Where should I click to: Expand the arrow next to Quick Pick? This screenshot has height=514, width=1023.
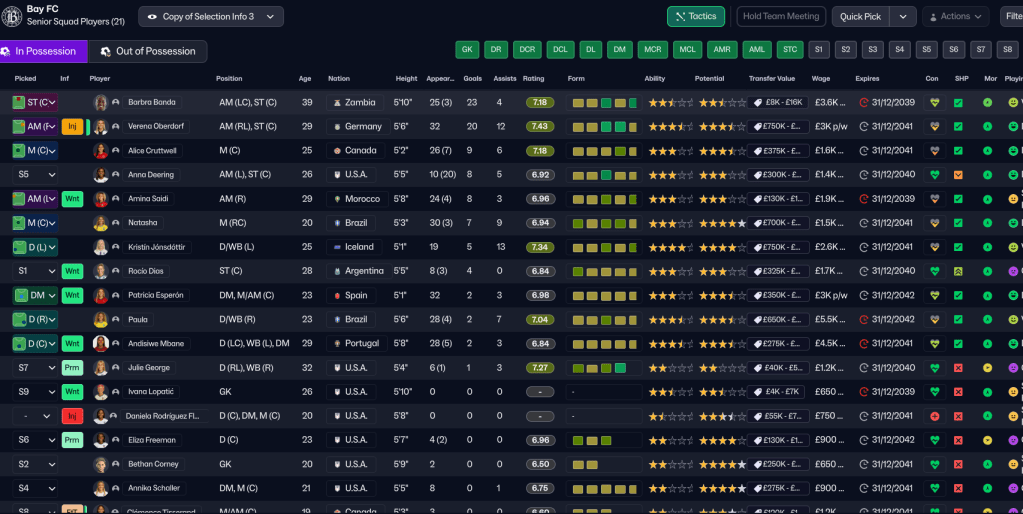(903, 17)
